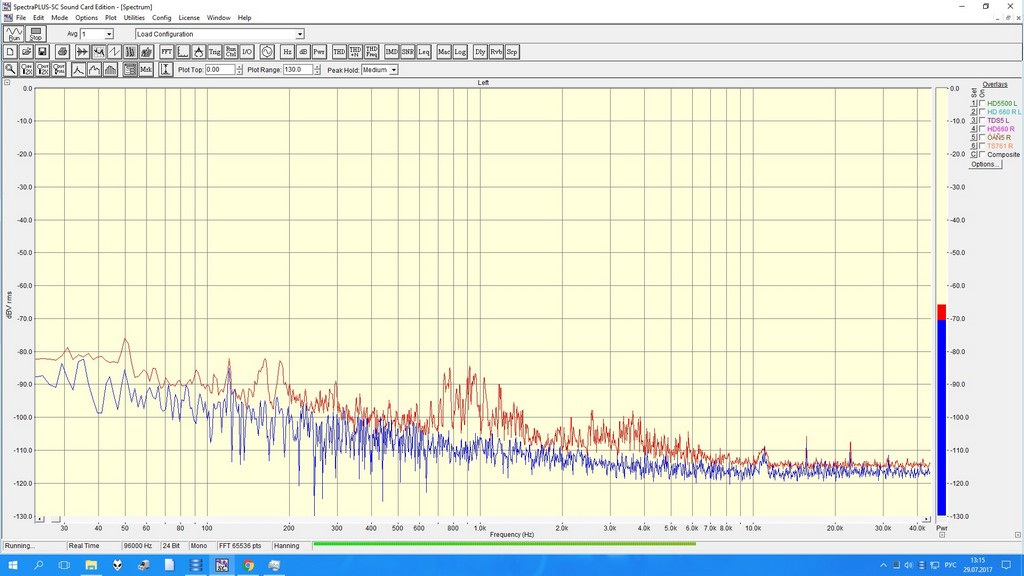The image size is (1024, 576).
Task: Open the File menu
Action: tap(21, 18)
